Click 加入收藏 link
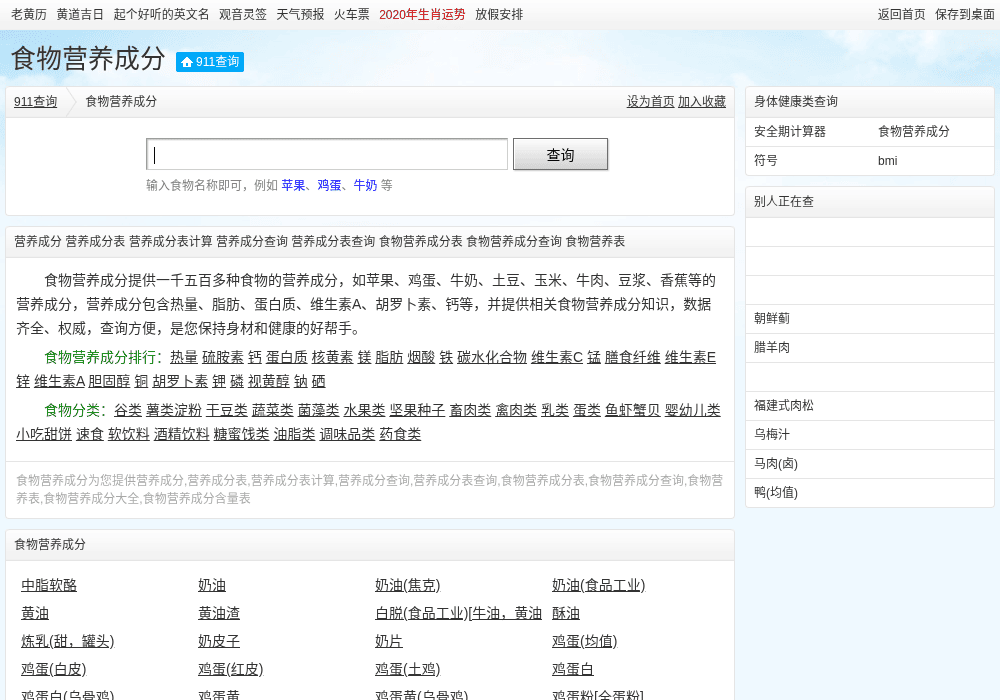 point(702,101)
